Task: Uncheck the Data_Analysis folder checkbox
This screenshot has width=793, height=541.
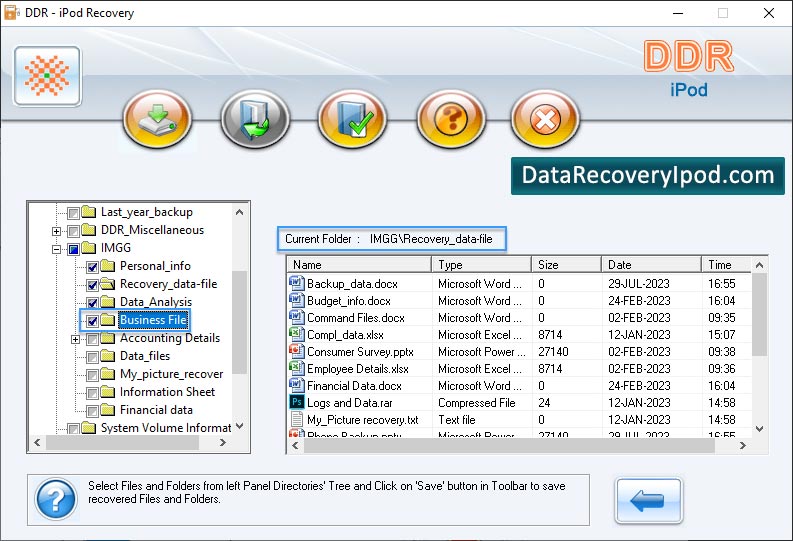Action: click(x=93, y=303)
